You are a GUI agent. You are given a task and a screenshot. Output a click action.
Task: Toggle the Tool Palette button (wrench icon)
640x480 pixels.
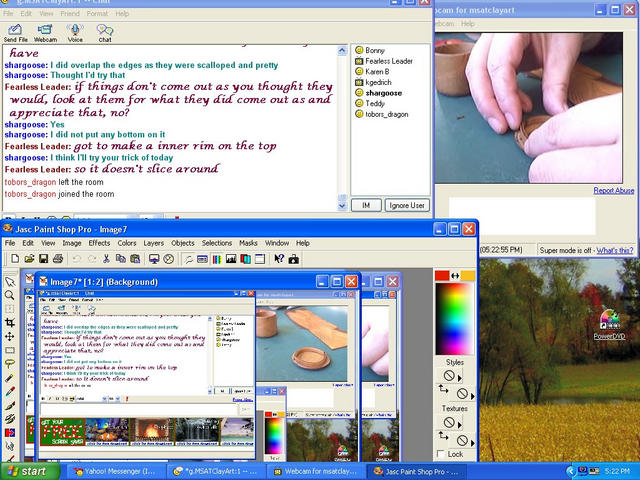pos(188,259)
